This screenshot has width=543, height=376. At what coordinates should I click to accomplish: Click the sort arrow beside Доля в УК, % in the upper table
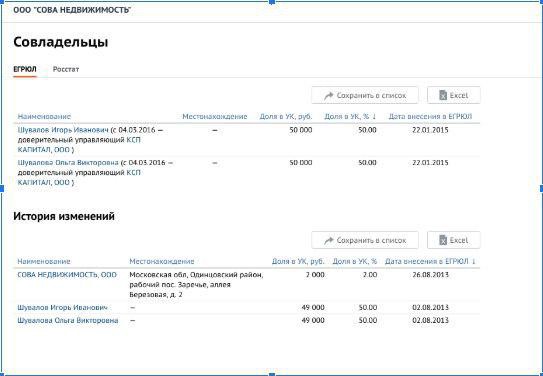click(374, 117)
